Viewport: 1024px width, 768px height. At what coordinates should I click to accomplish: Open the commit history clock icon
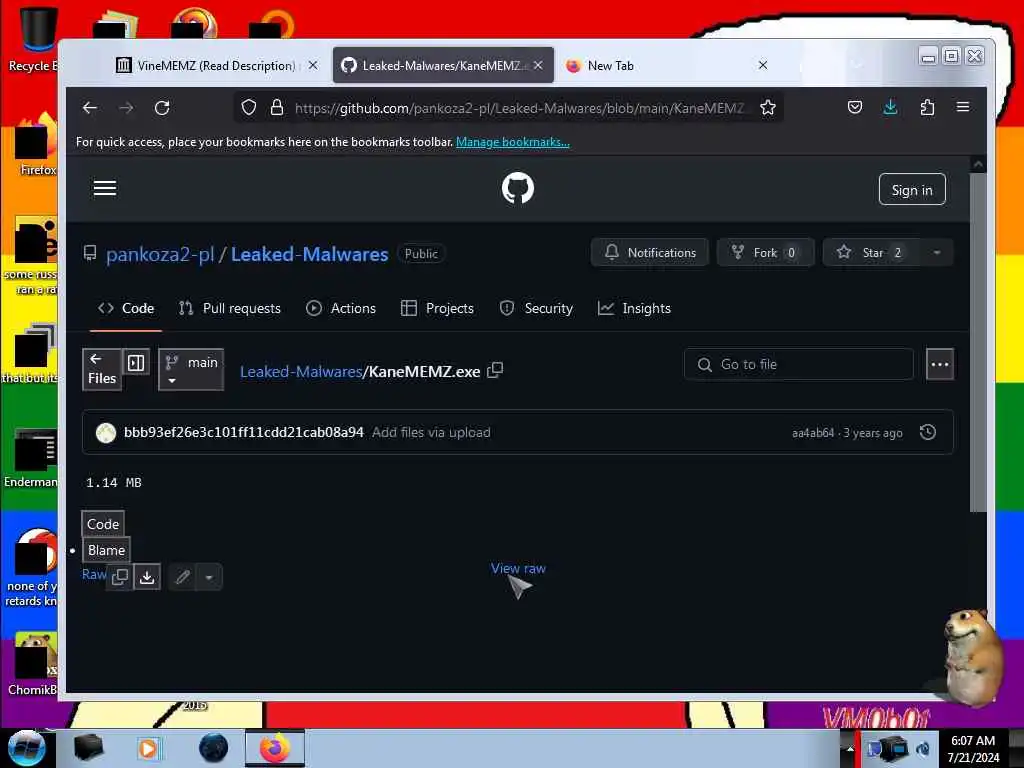click(x=928, y=432)
